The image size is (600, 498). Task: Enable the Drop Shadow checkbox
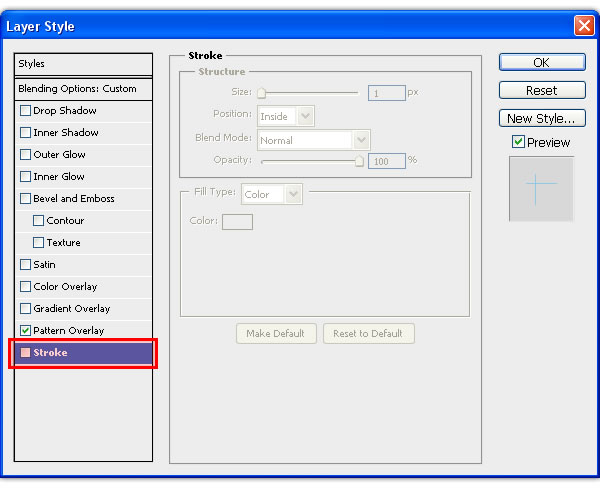25,111
